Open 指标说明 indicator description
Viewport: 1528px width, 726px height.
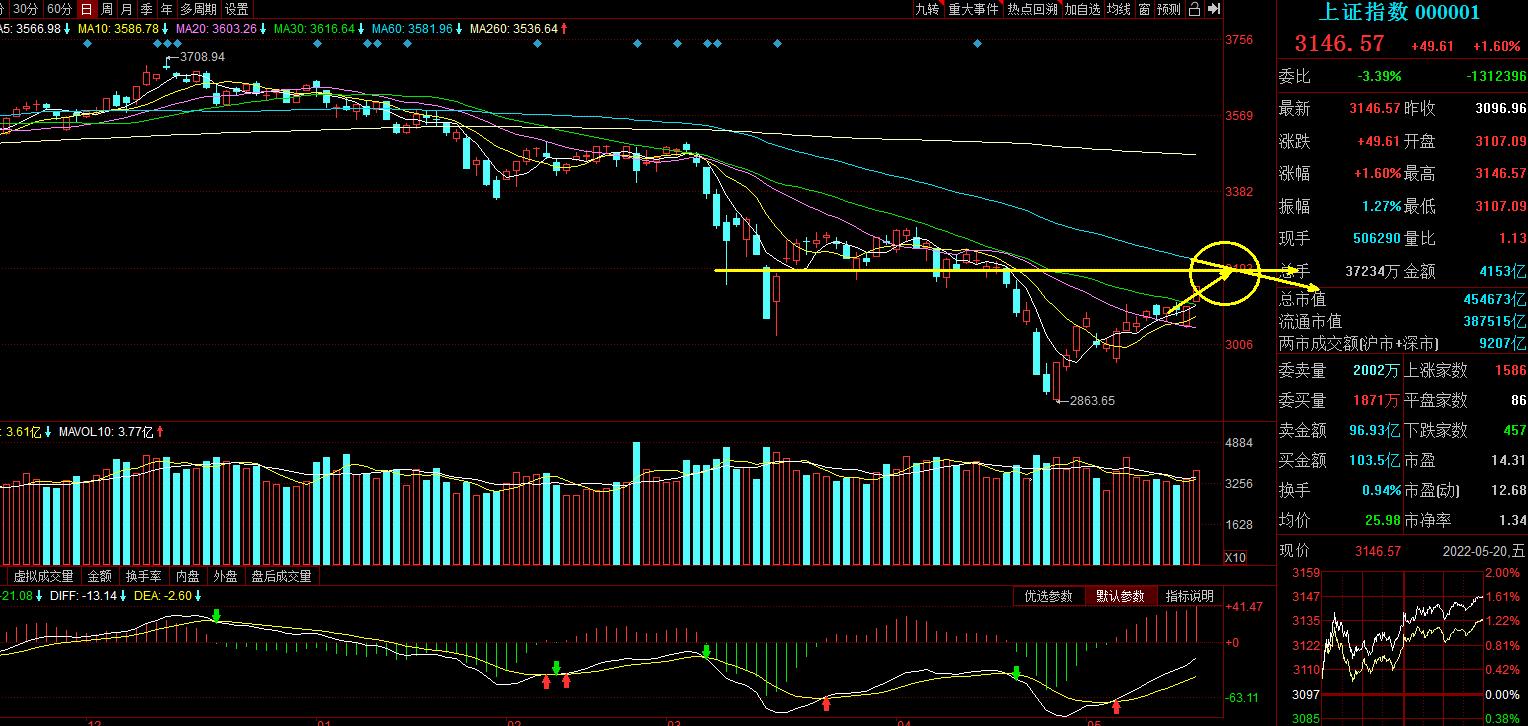tap(1190, 596)
